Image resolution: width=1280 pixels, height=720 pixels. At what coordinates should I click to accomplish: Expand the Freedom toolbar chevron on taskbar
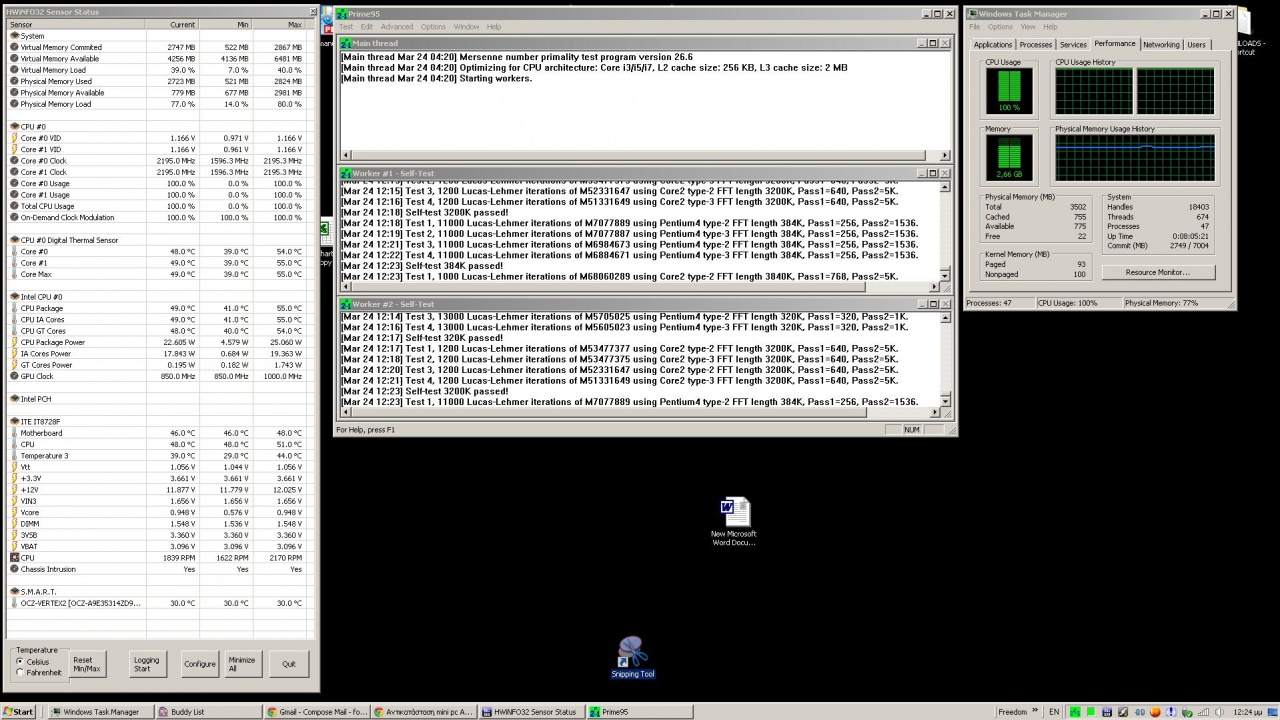pyautogui.click(x=1035, y=711)
